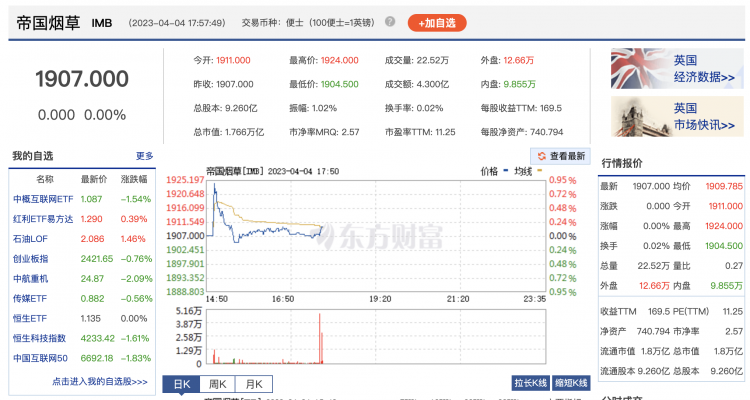Viewport: 750px width, 400px height.
Task: Open 英国市场快讯 banner
Action: (x=677, y=116)
